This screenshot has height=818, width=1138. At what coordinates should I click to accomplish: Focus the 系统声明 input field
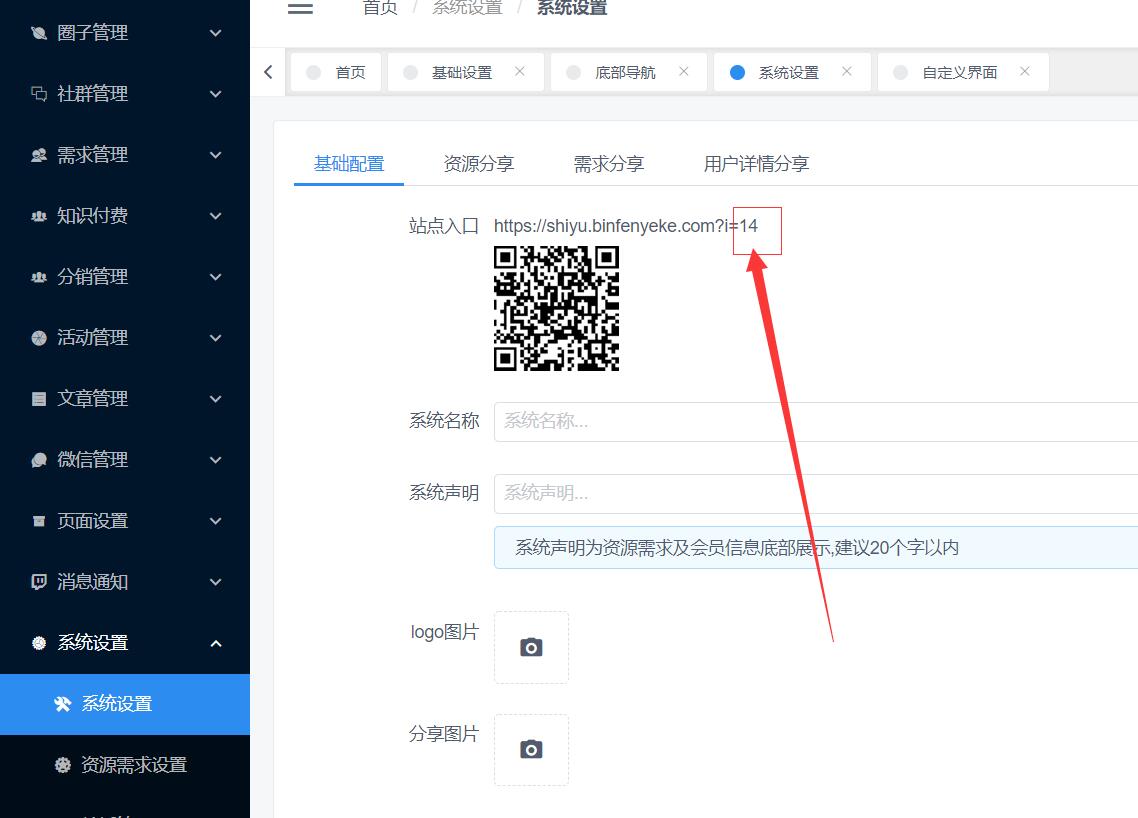click(x=816, y=494)
